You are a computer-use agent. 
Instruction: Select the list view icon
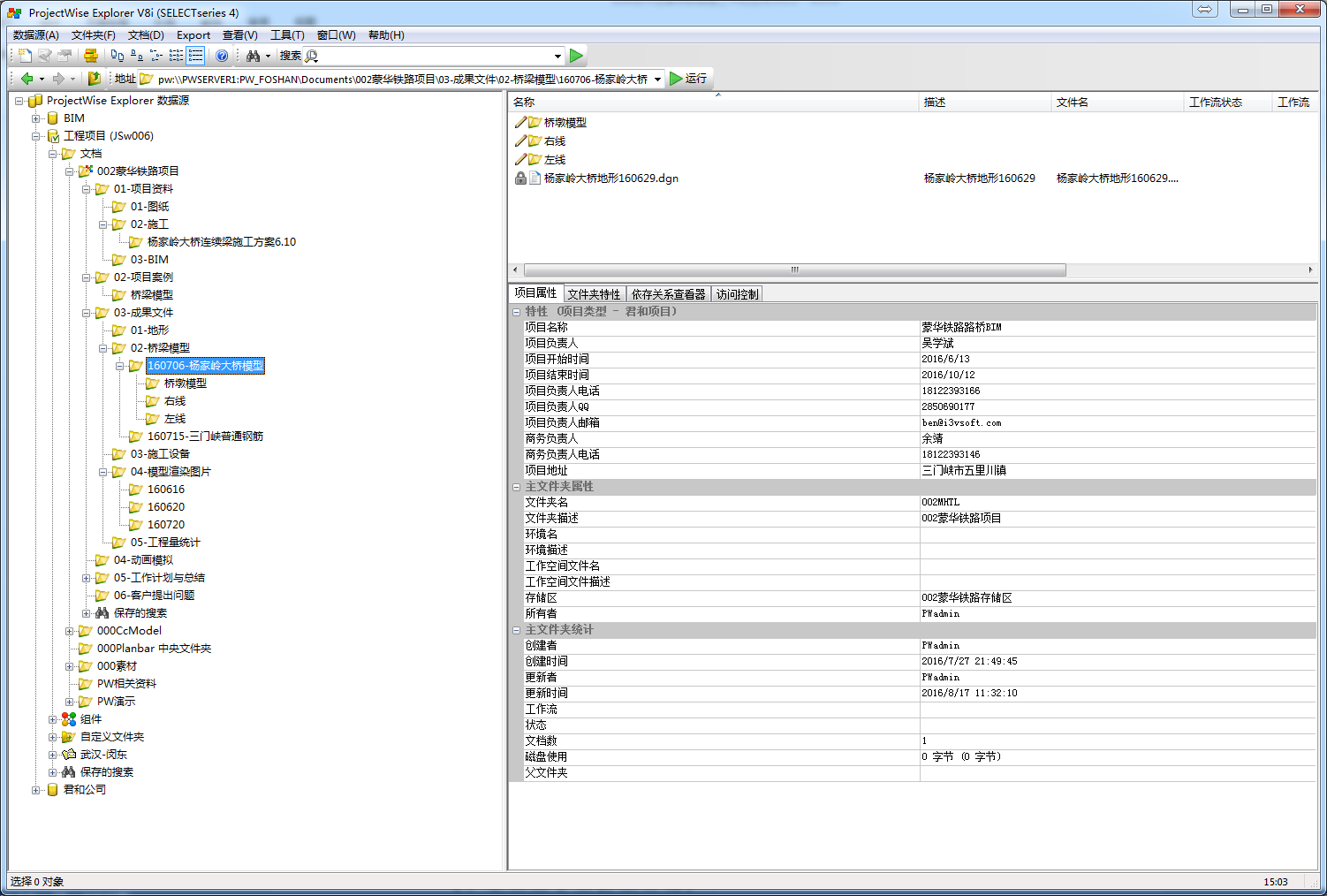176,56
